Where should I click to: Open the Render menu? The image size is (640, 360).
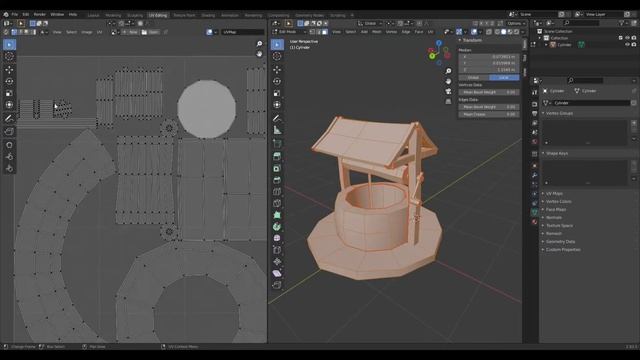(x=40, y=14)
